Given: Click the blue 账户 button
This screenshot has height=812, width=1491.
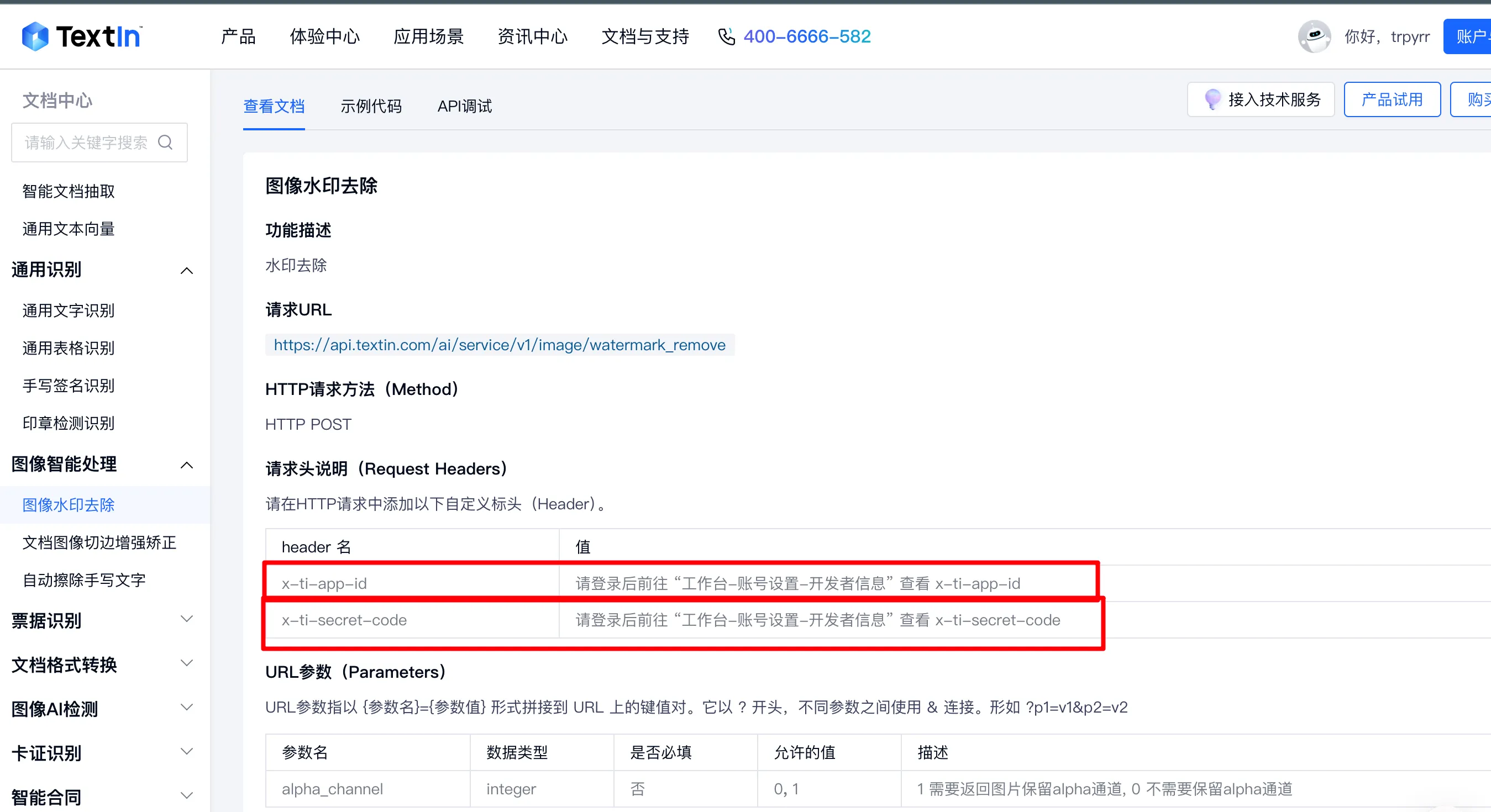Looking at the screenshot, I should pyautogui.click(x=1468, y=36).
